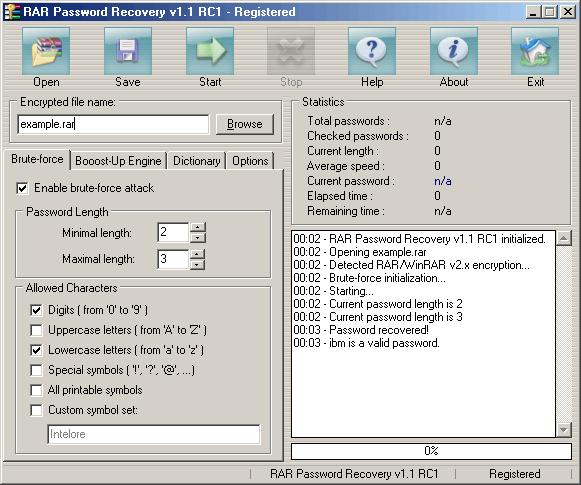Maximize the RAR Password Recovery window

pyautogui.click(x=550, y=12)
